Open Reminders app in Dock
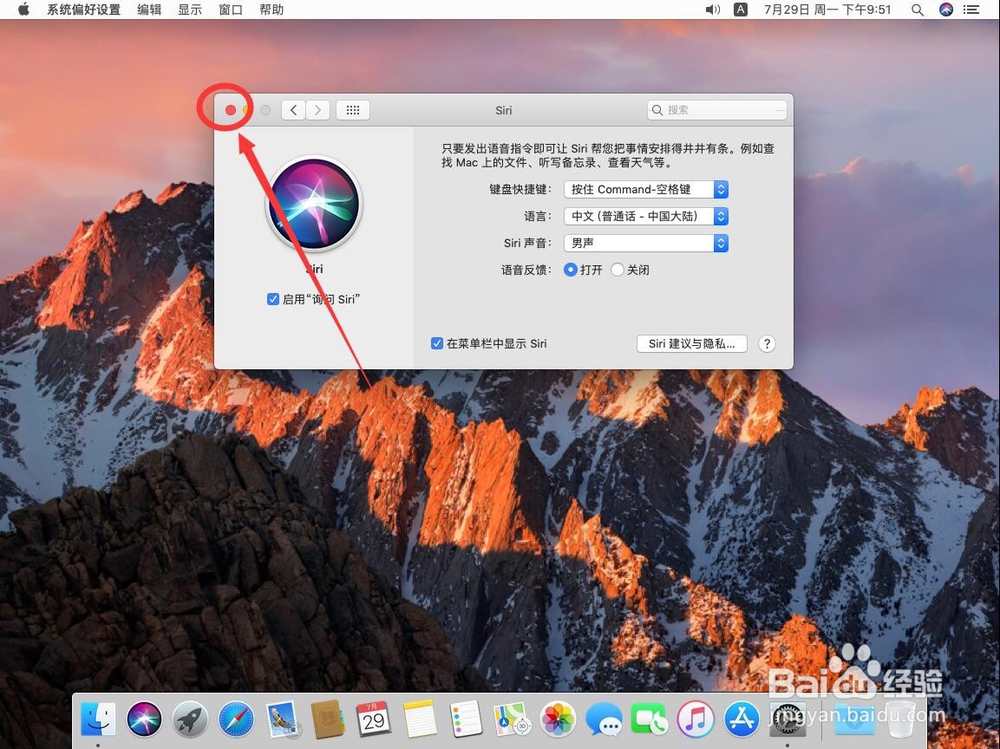The width and height of the screenshot is (1000, 749). [x=466, y=719]
